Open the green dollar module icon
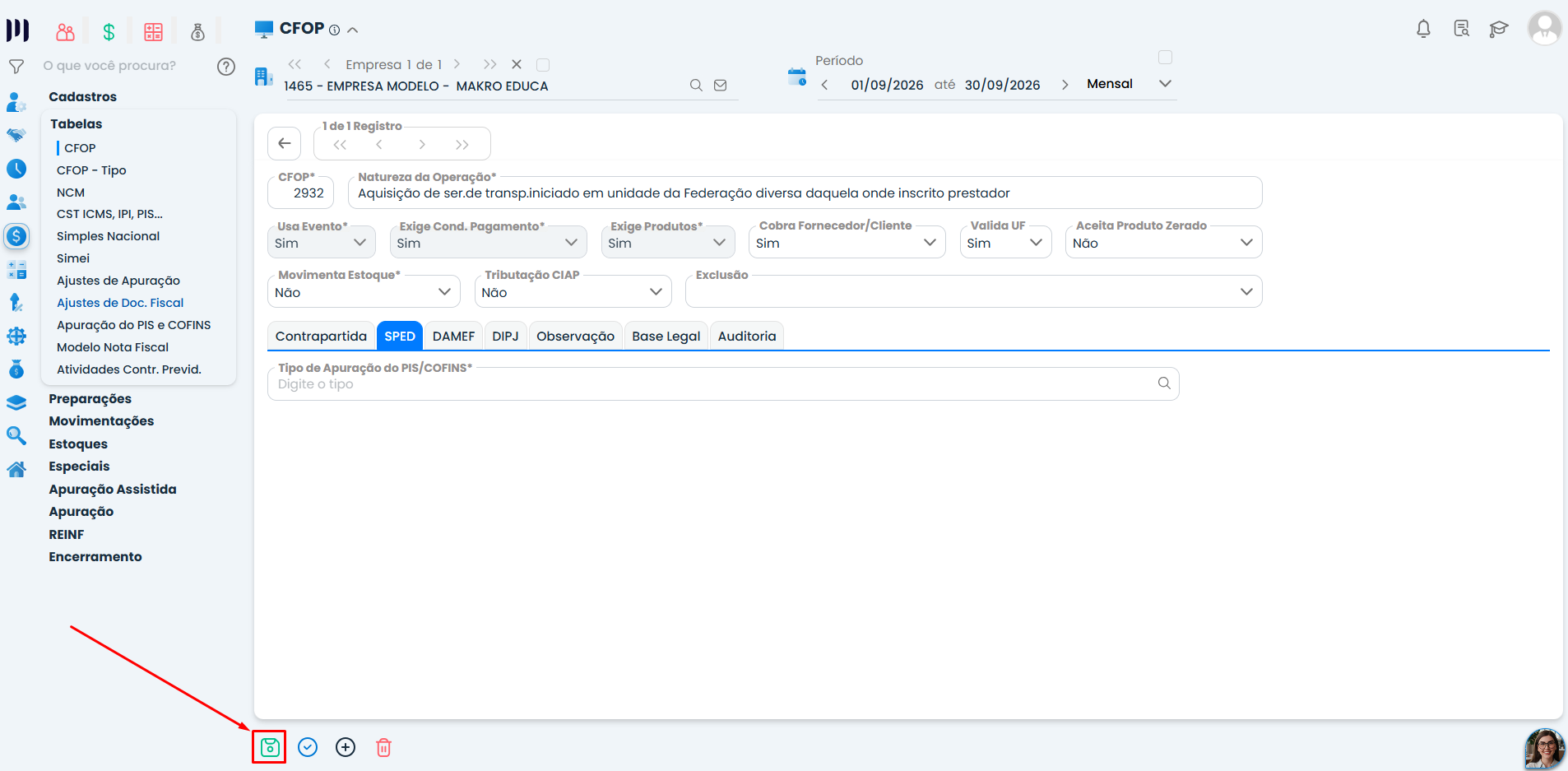The width and height of the screenshot is (1568, 771). click(109, 32)
